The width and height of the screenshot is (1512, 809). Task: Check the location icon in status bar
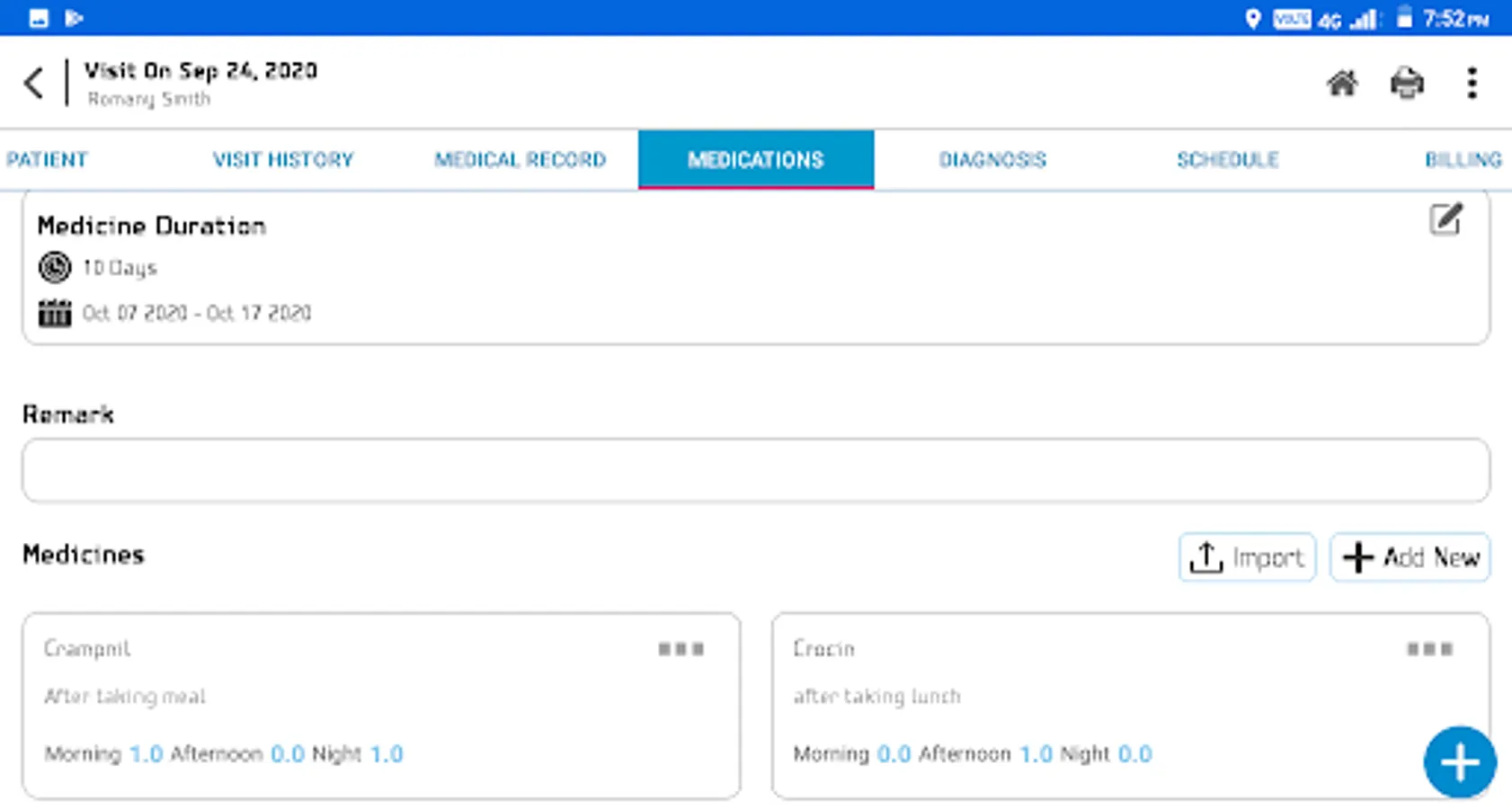click(x=1252, y=19)
